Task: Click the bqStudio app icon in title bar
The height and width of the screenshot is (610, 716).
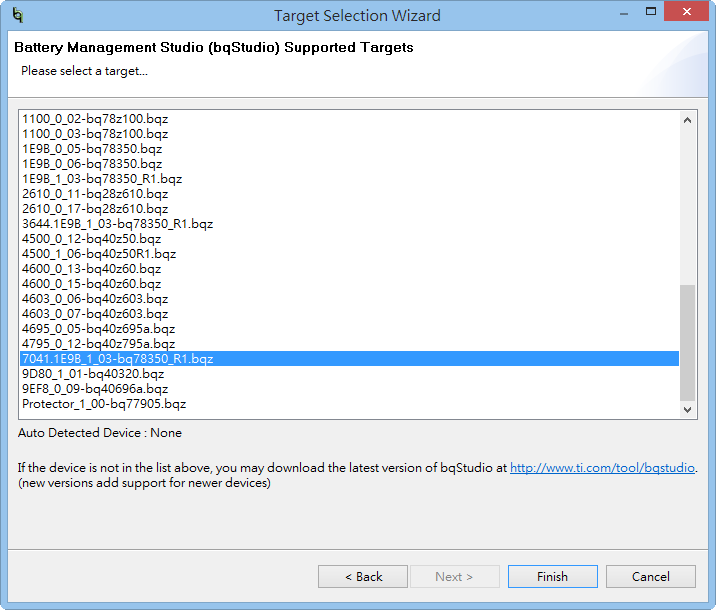Action: coord(18,15)
